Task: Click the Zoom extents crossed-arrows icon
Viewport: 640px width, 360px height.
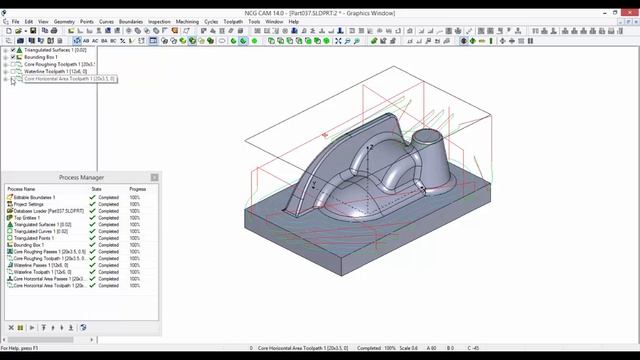Action: click(x=338, y=41)
